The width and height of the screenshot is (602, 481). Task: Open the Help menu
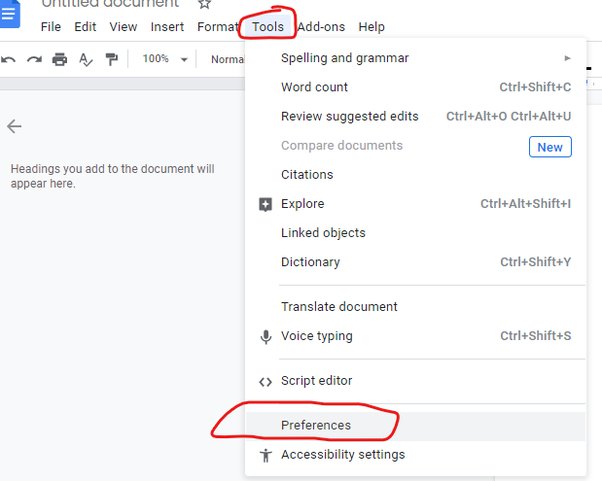[x=371, y=27]
